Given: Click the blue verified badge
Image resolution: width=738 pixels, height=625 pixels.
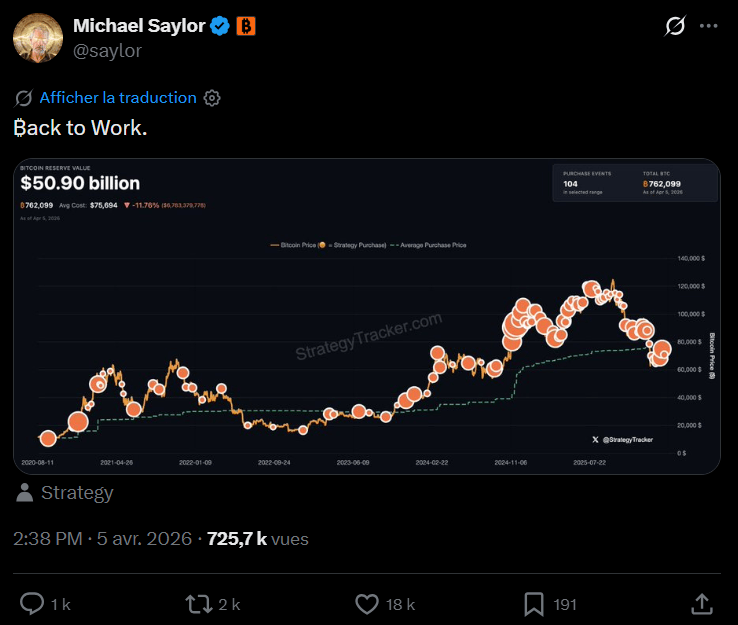Looking at the screenshot, I should click(x=220, y=26).
